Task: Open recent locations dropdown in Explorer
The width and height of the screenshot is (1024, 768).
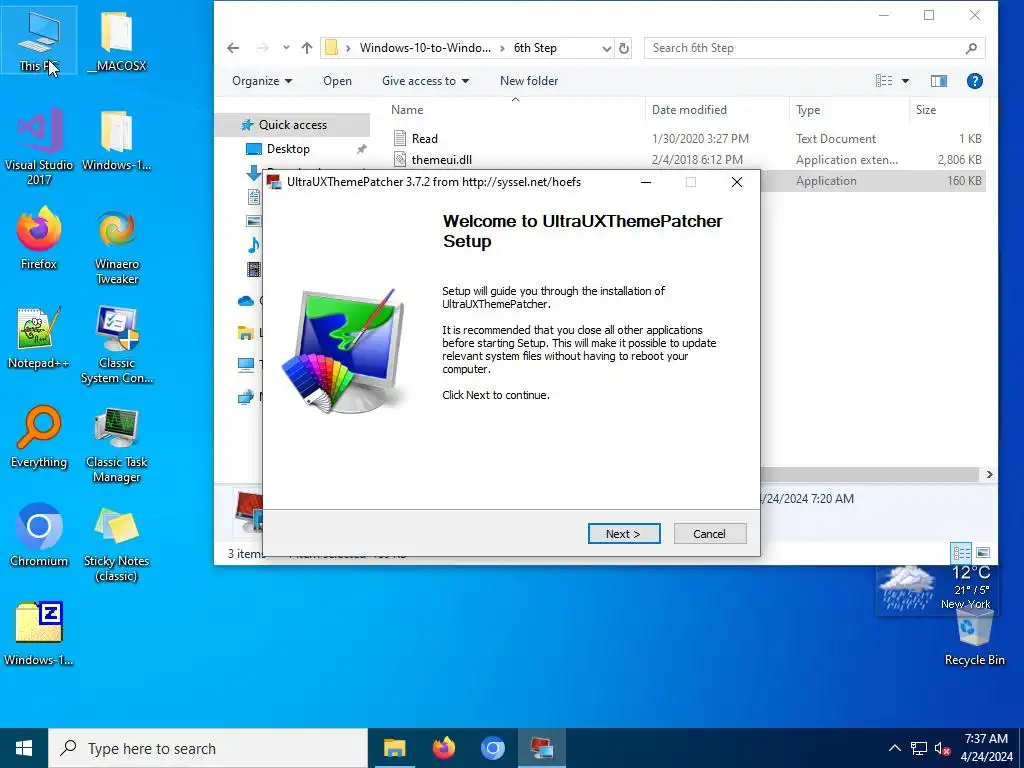Action: coord(286,48)
